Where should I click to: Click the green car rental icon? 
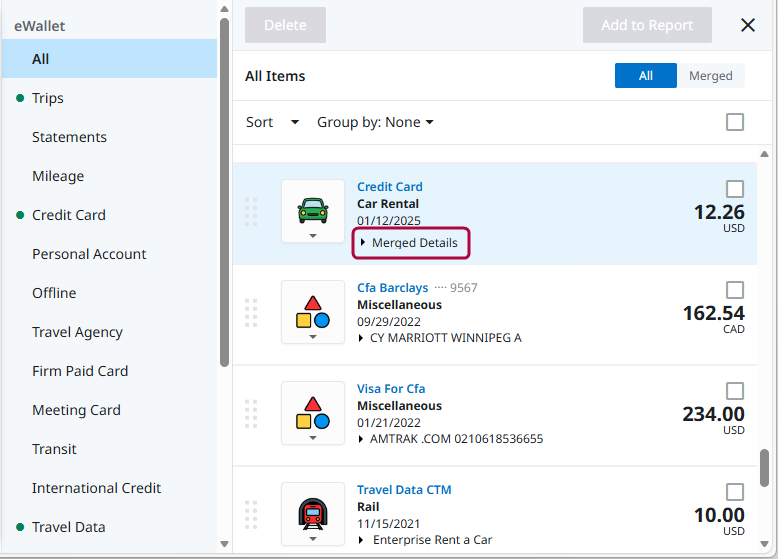pyautogui.click(x=313, y=209)
